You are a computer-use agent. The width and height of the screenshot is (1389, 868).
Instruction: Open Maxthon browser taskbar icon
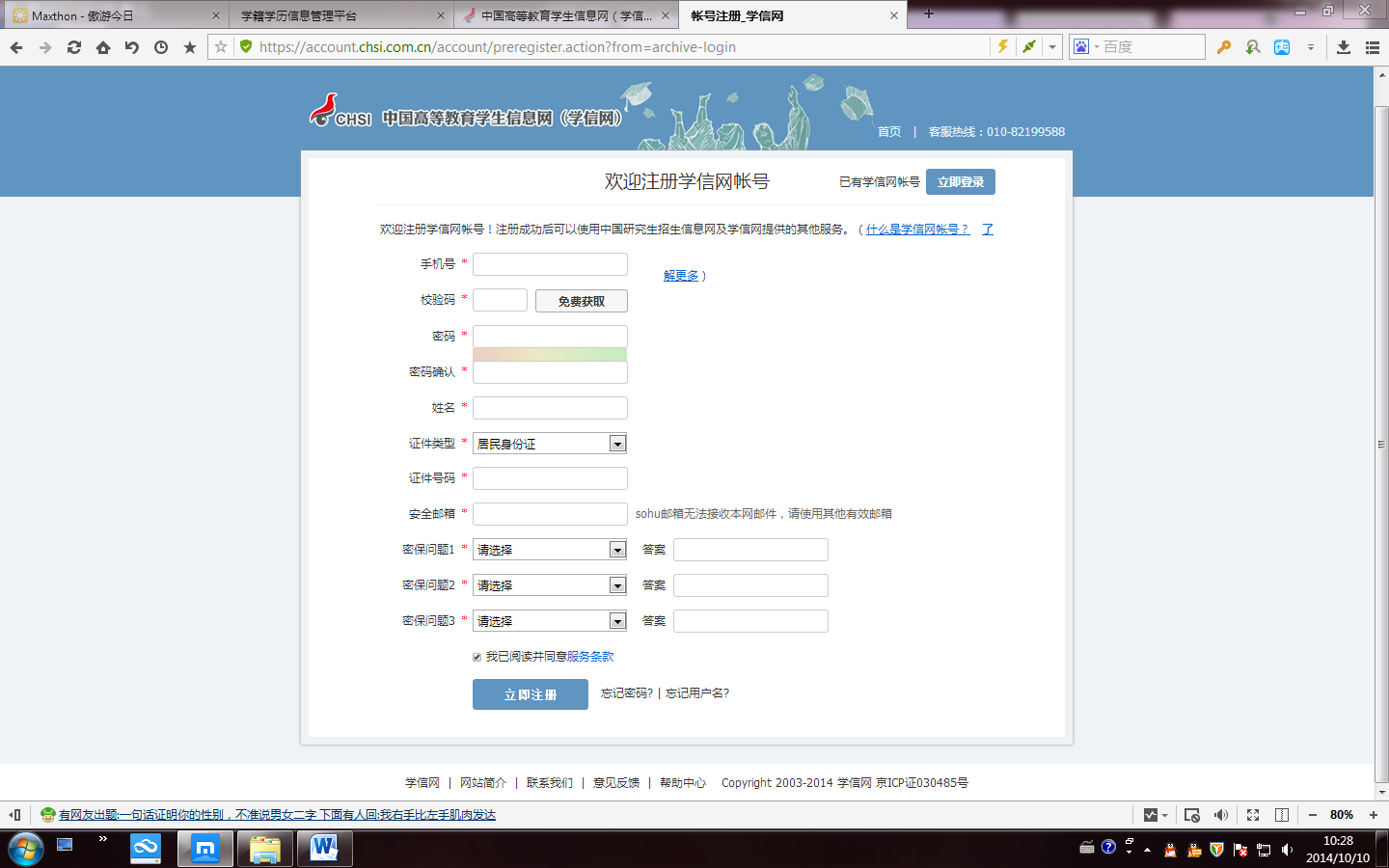pyautogui.click(x=205, y=849)
